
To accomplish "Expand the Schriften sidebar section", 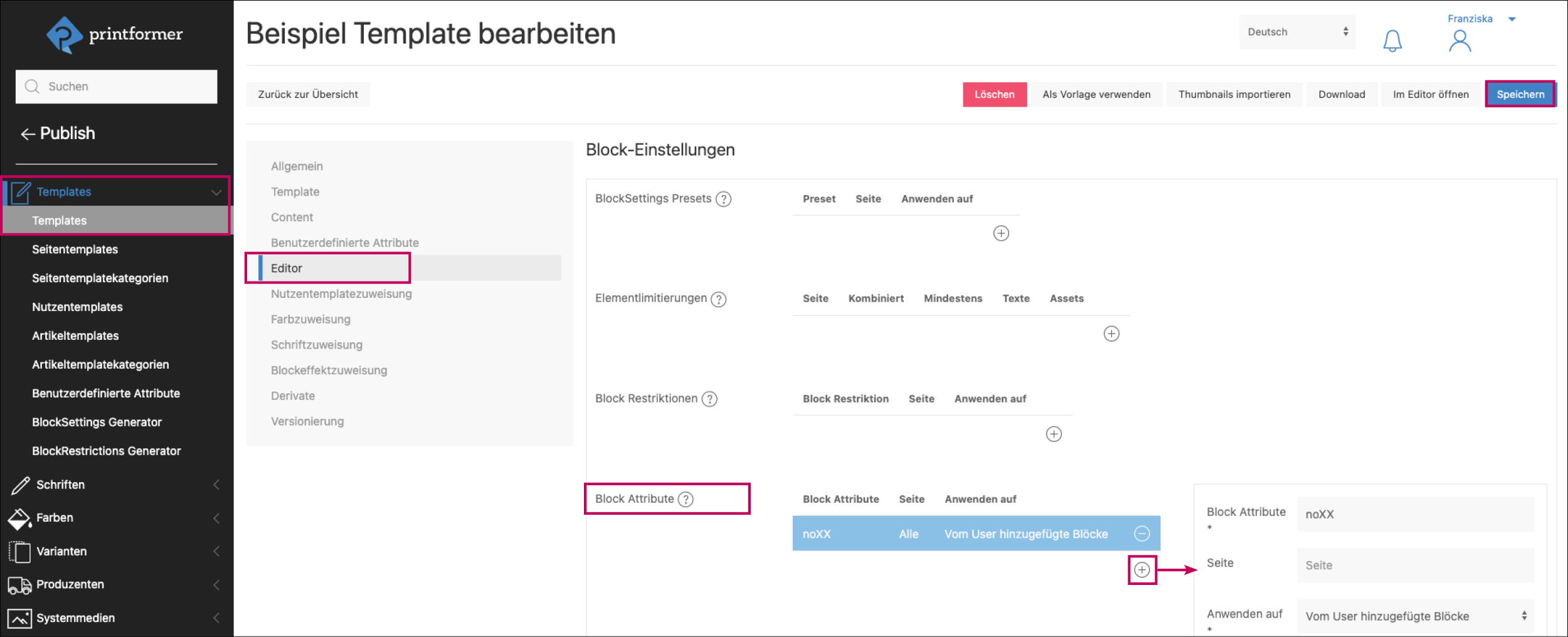I will coord(116,485).
